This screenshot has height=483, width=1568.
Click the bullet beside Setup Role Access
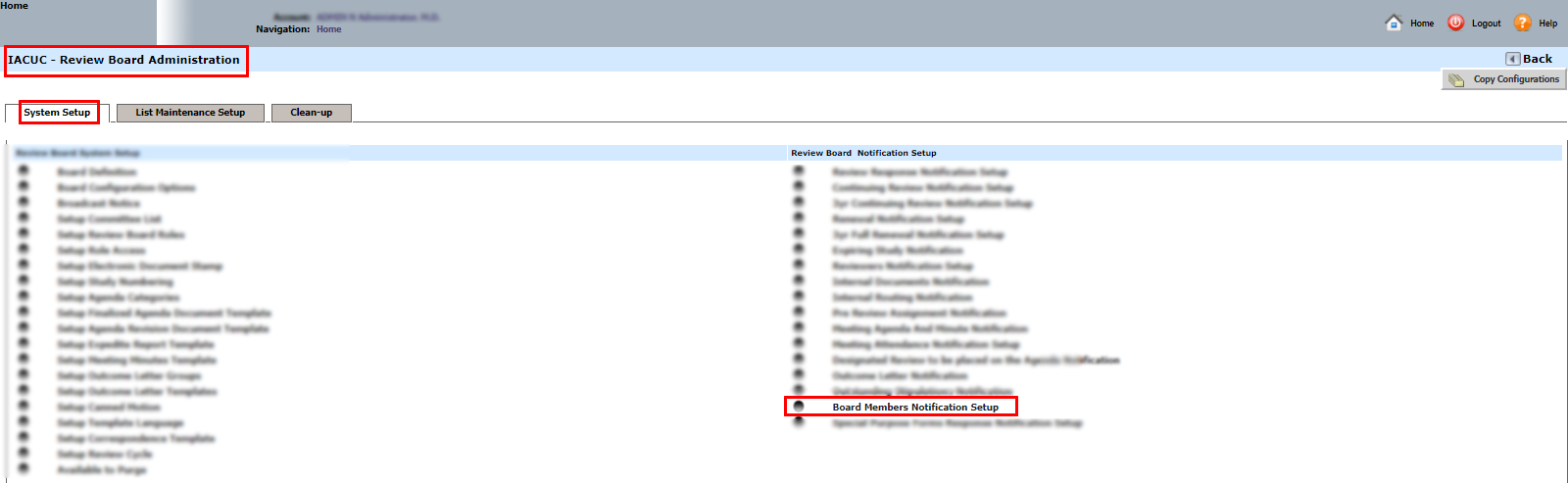click(x=24, y=249)
